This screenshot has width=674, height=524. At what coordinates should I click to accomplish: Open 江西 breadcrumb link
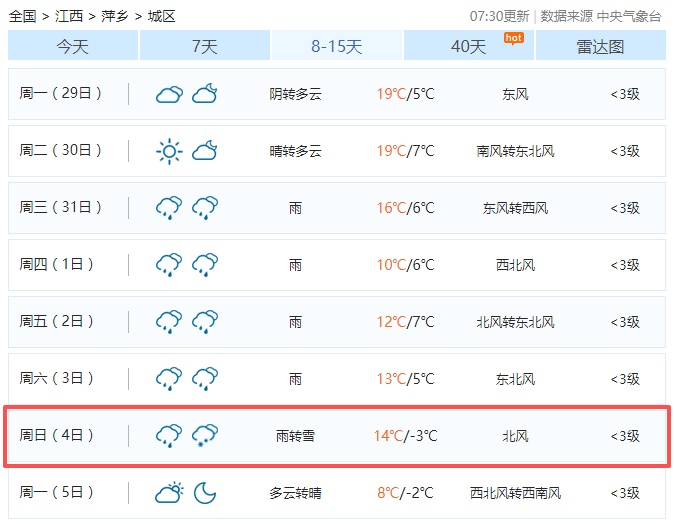(69, 16)
